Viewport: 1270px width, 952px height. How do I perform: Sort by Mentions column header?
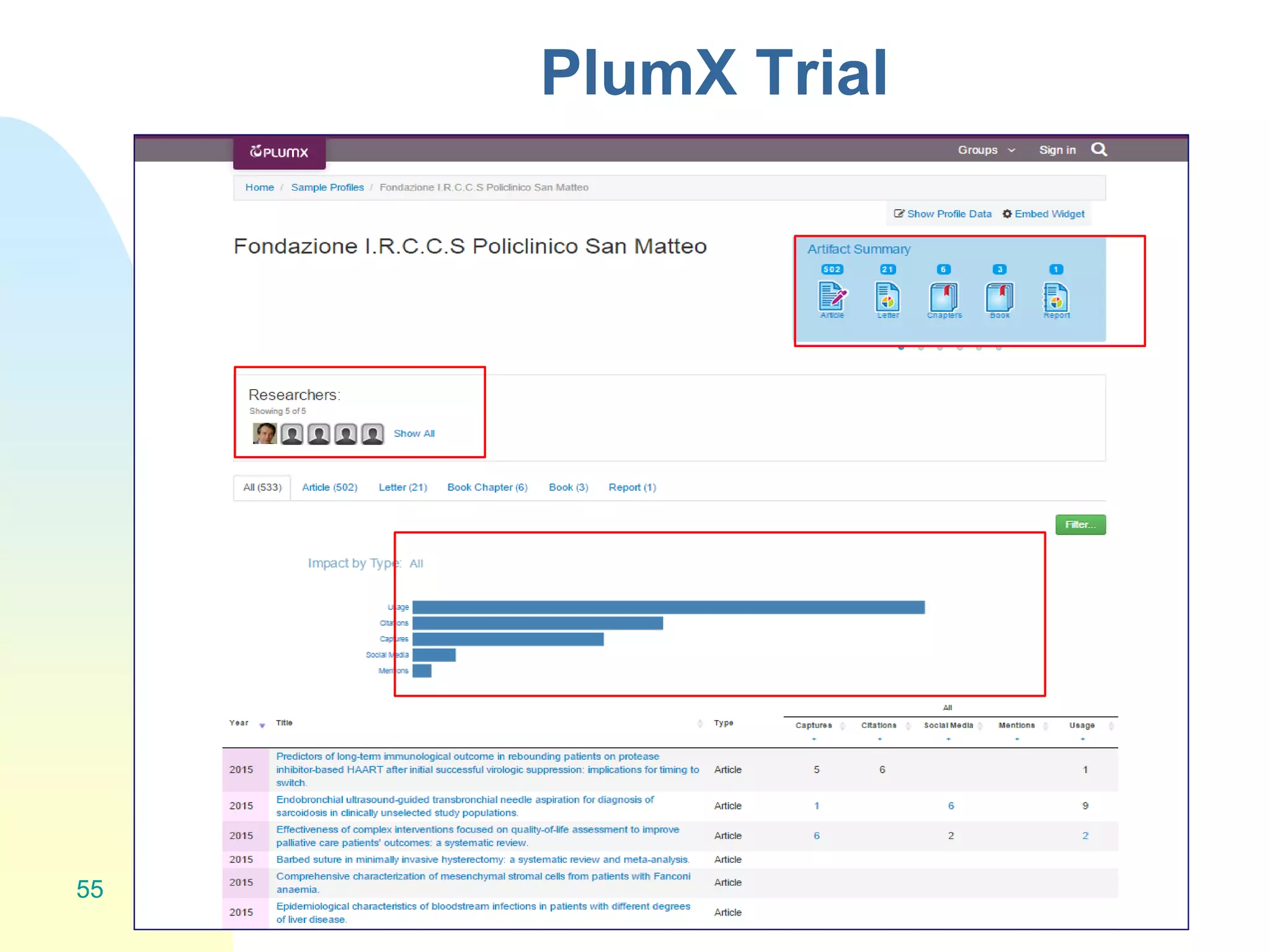1016,725
